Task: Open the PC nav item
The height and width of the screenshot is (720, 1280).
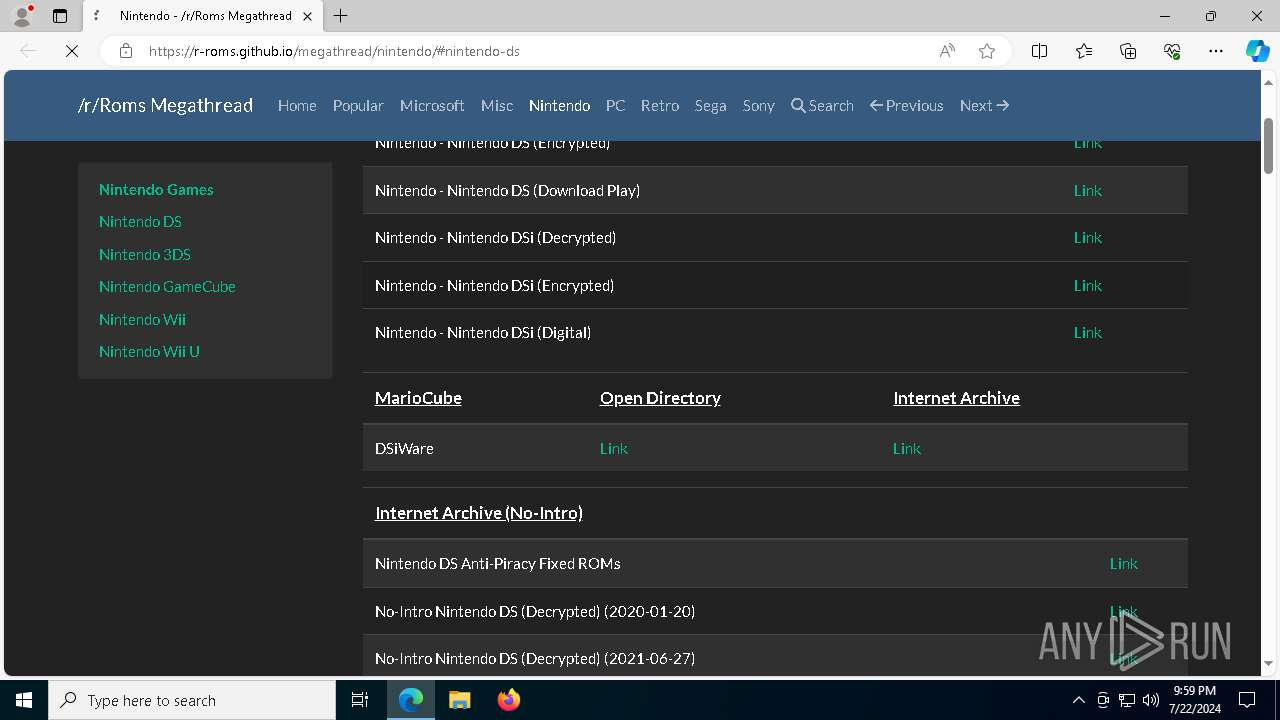Action: coord(615,105)
